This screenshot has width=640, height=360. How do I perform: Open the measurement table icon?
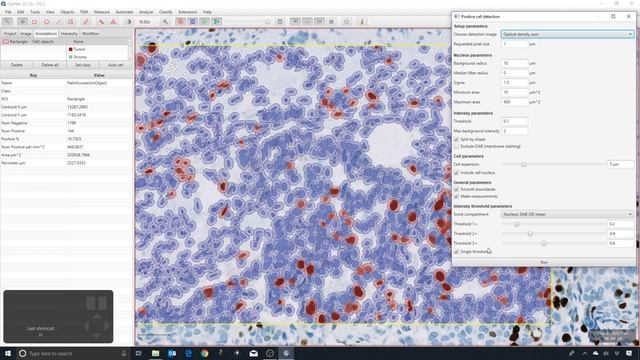point(280,22)
